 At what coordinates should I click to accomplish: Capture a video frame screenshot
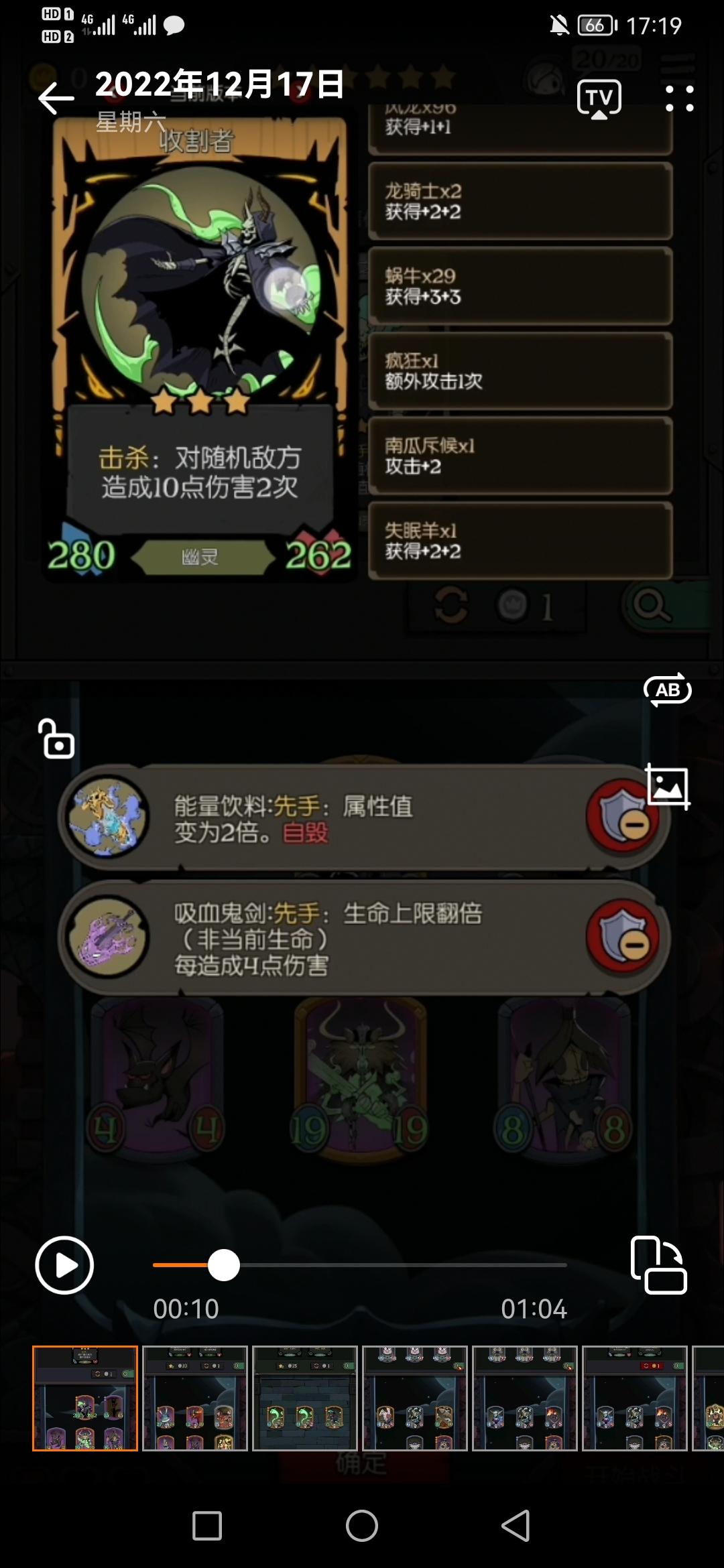(668, 786)
